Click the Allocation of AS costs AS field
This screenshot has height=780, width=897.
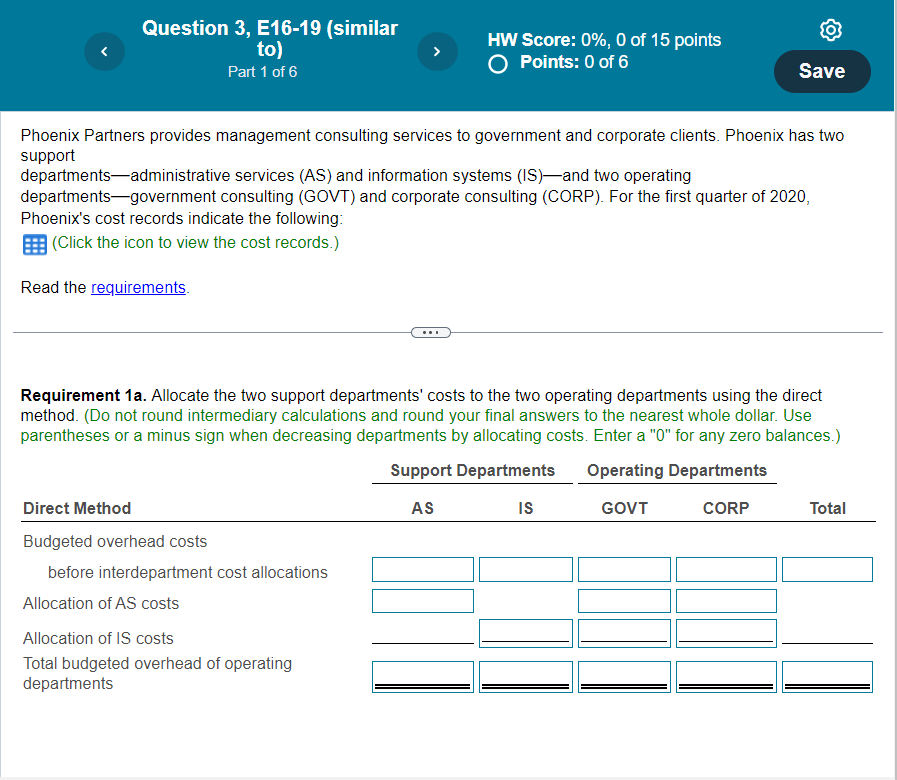(x=422, y=601)
